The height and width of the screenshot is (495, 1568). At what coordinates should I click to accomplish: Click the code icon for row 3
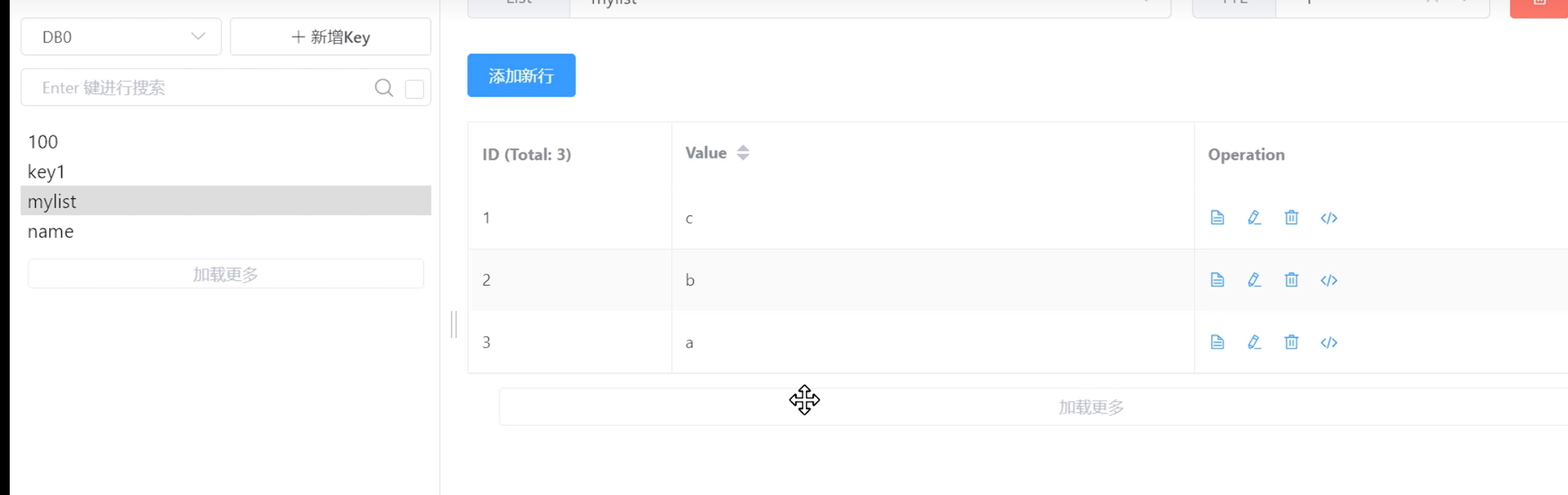tap(1329, 342)
